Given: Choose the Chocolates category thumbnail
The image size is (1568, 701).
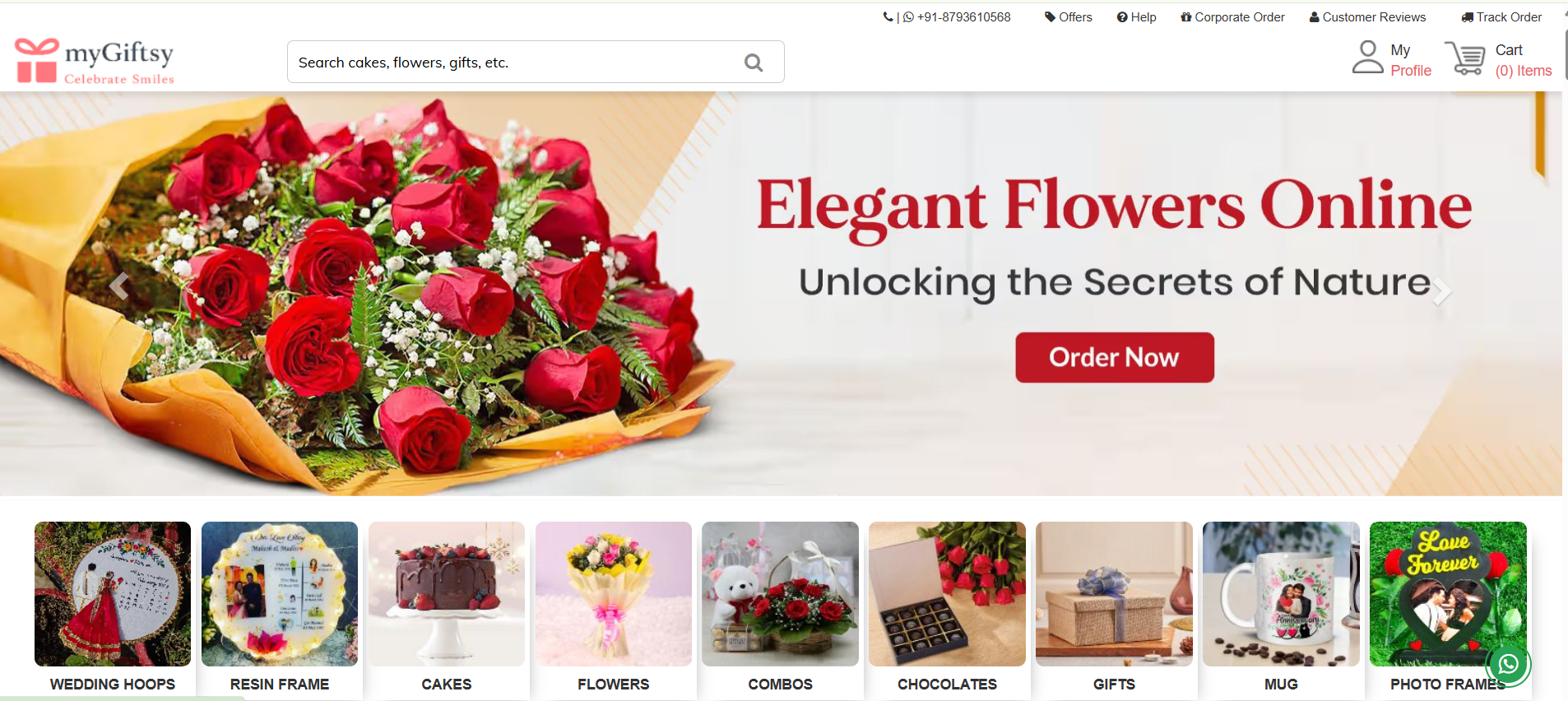Looking at the screenshot, I should click(x=947, y=594).
